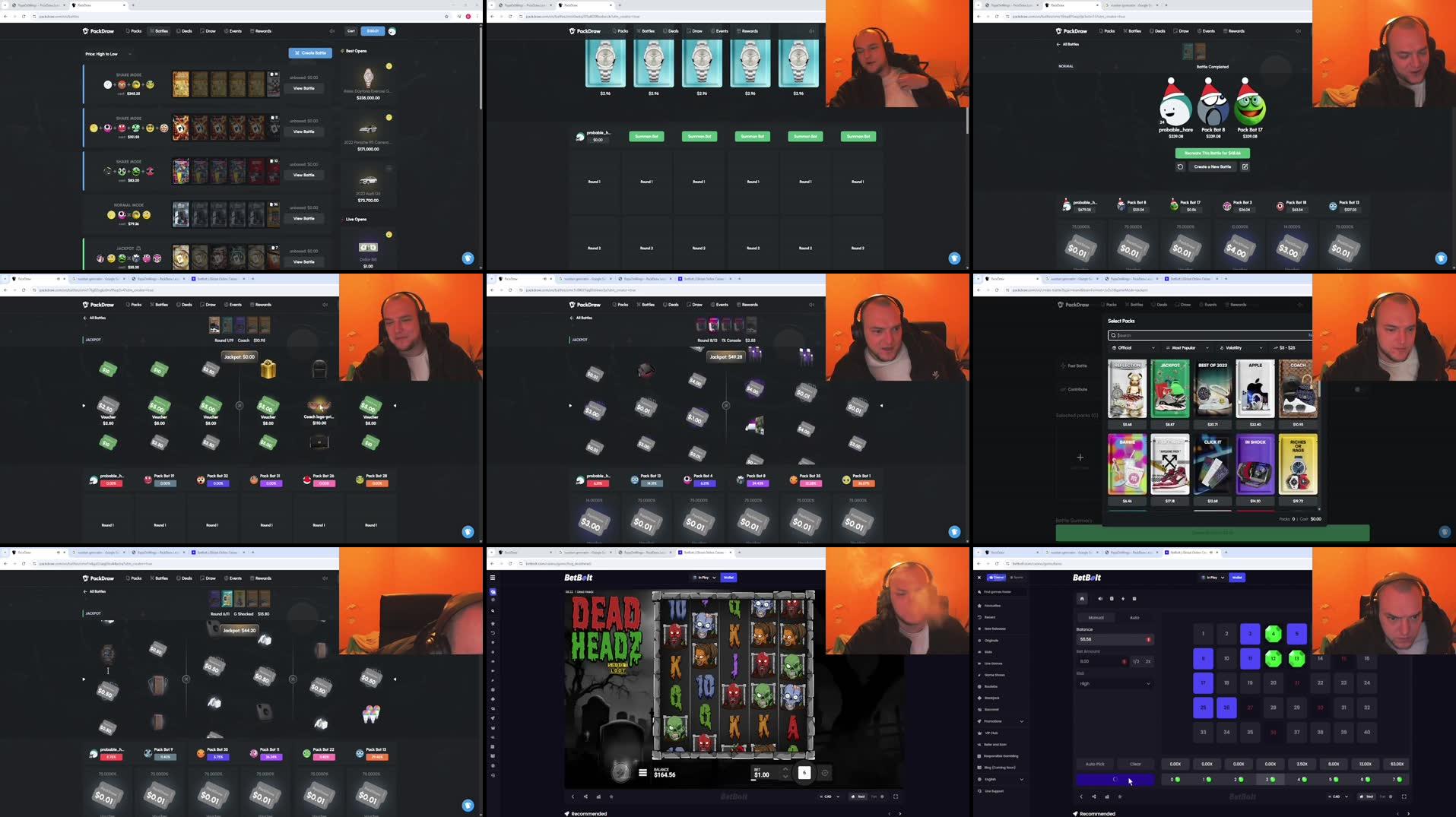1456x817 pixels.
Task: Enter fullscreen on the keno game
Action: (x=1404, y=796)
